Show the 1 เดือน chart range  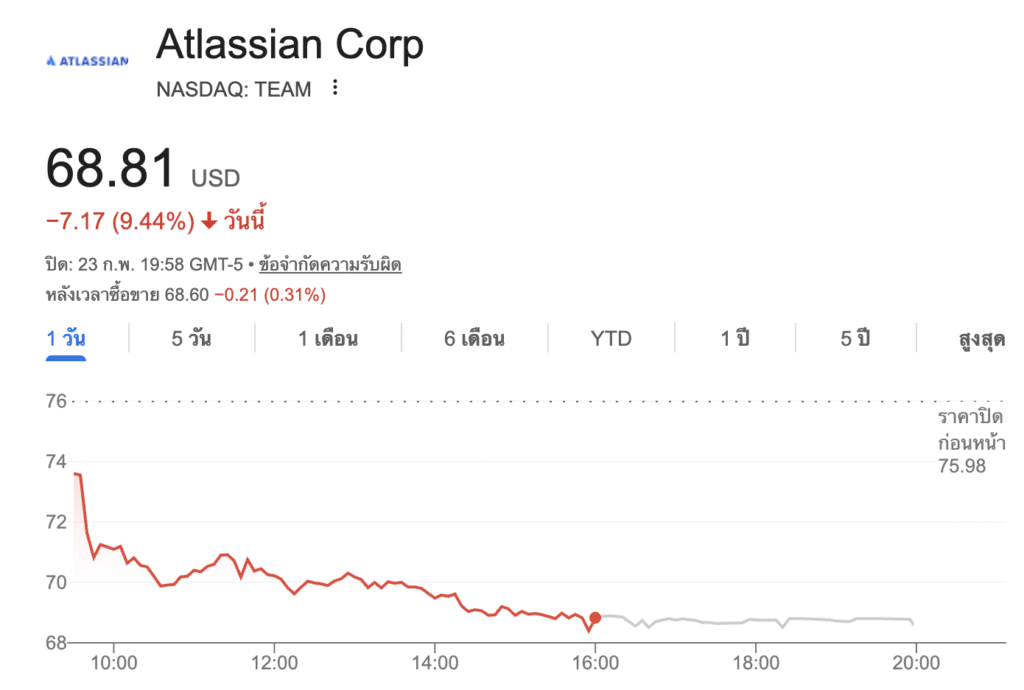(x=328, y=338)
